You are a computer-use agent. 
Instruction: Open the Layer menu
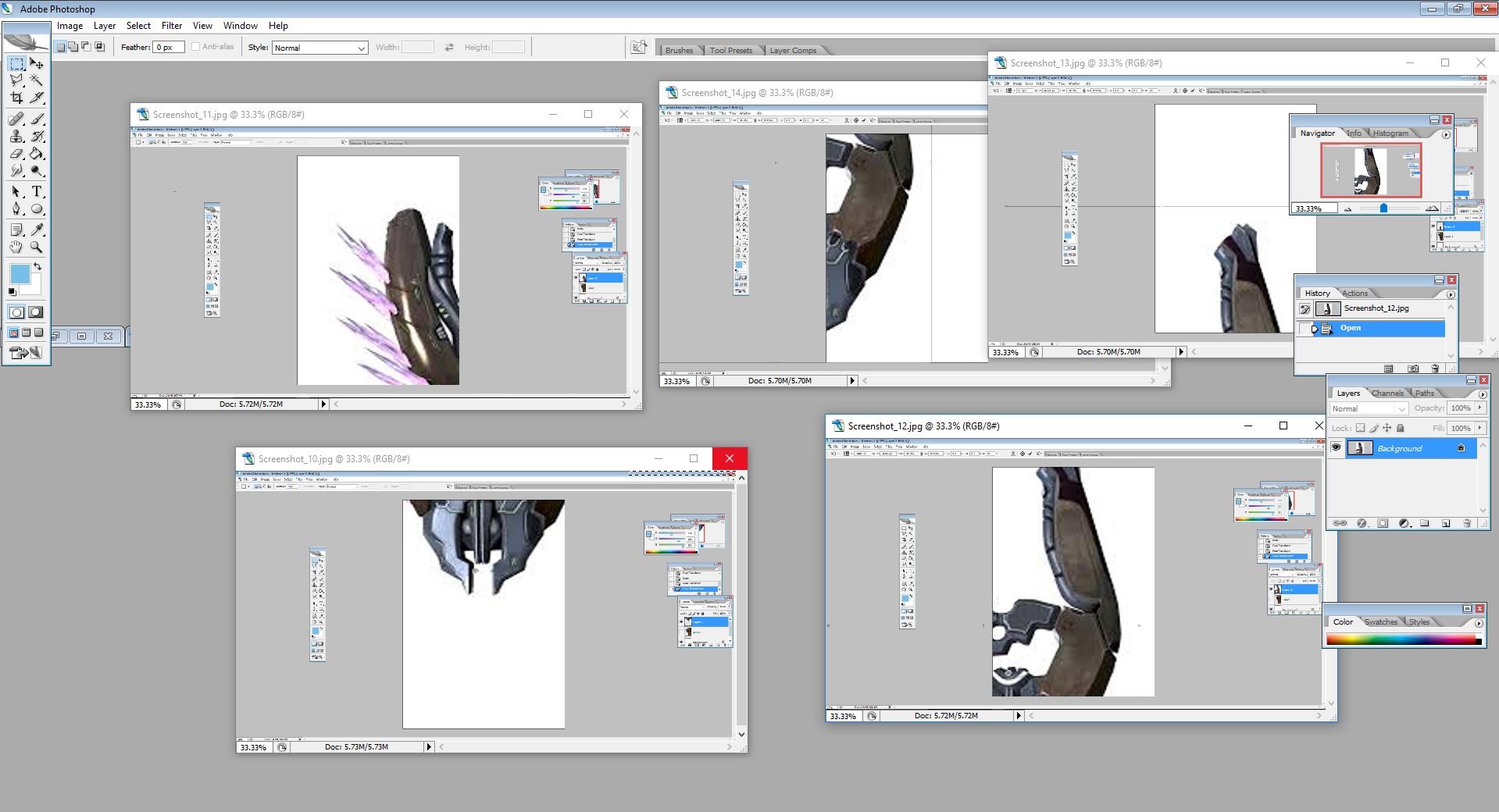point(105,26)
